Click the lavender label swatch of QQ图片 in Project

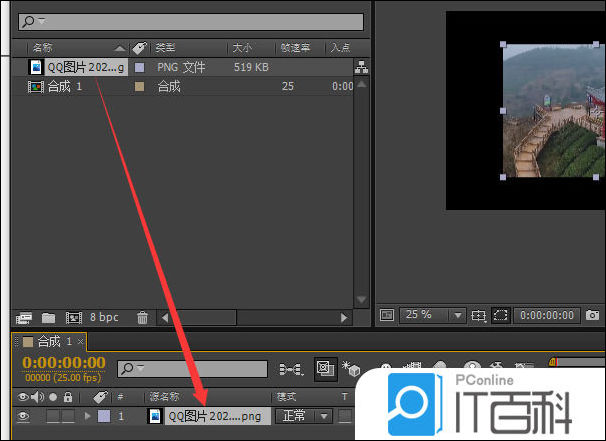pyautogui.click(x=140, y=68)
